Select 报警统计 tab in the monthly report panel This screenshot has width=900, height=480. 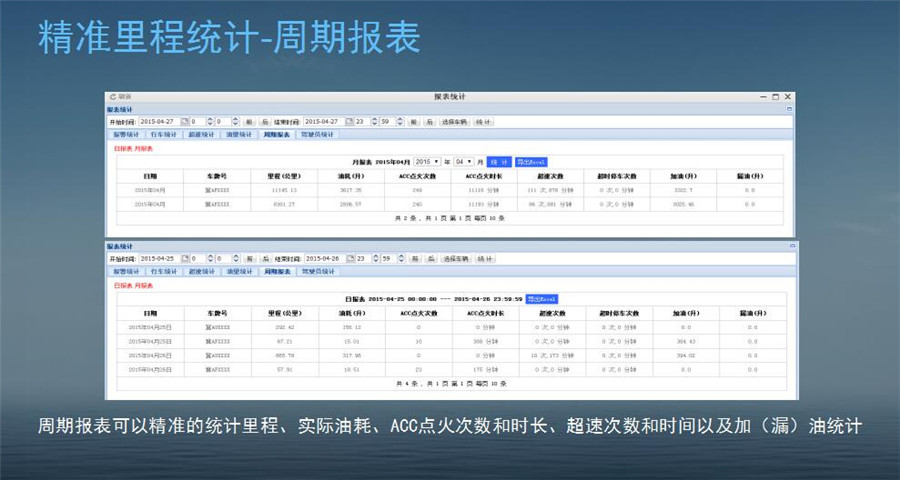(x=126, y=134)
